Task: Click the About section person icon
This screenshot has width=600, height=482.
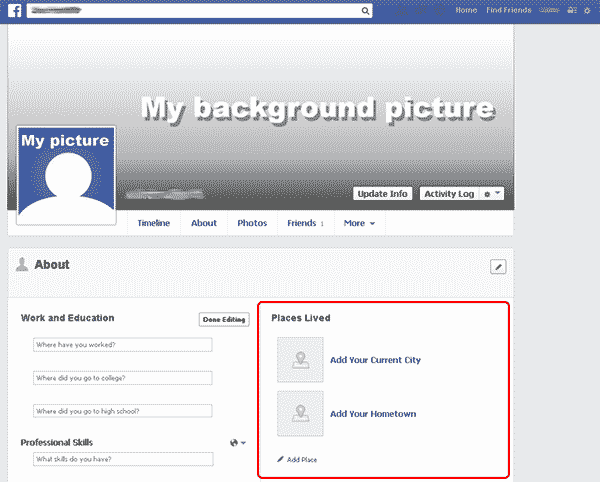Action: click(22, 264)
